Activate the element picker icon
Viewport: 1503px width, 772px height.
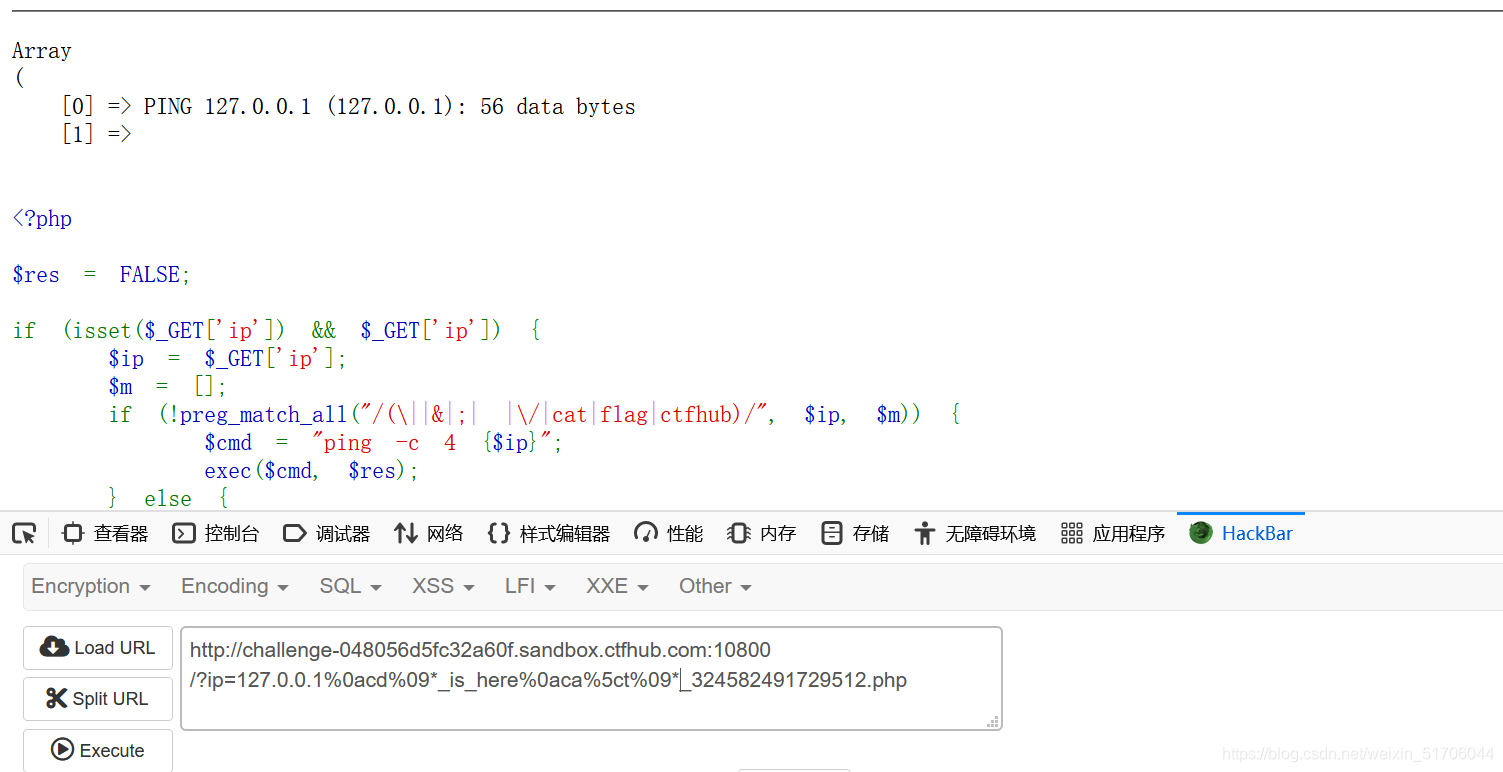tap(24, 534)
